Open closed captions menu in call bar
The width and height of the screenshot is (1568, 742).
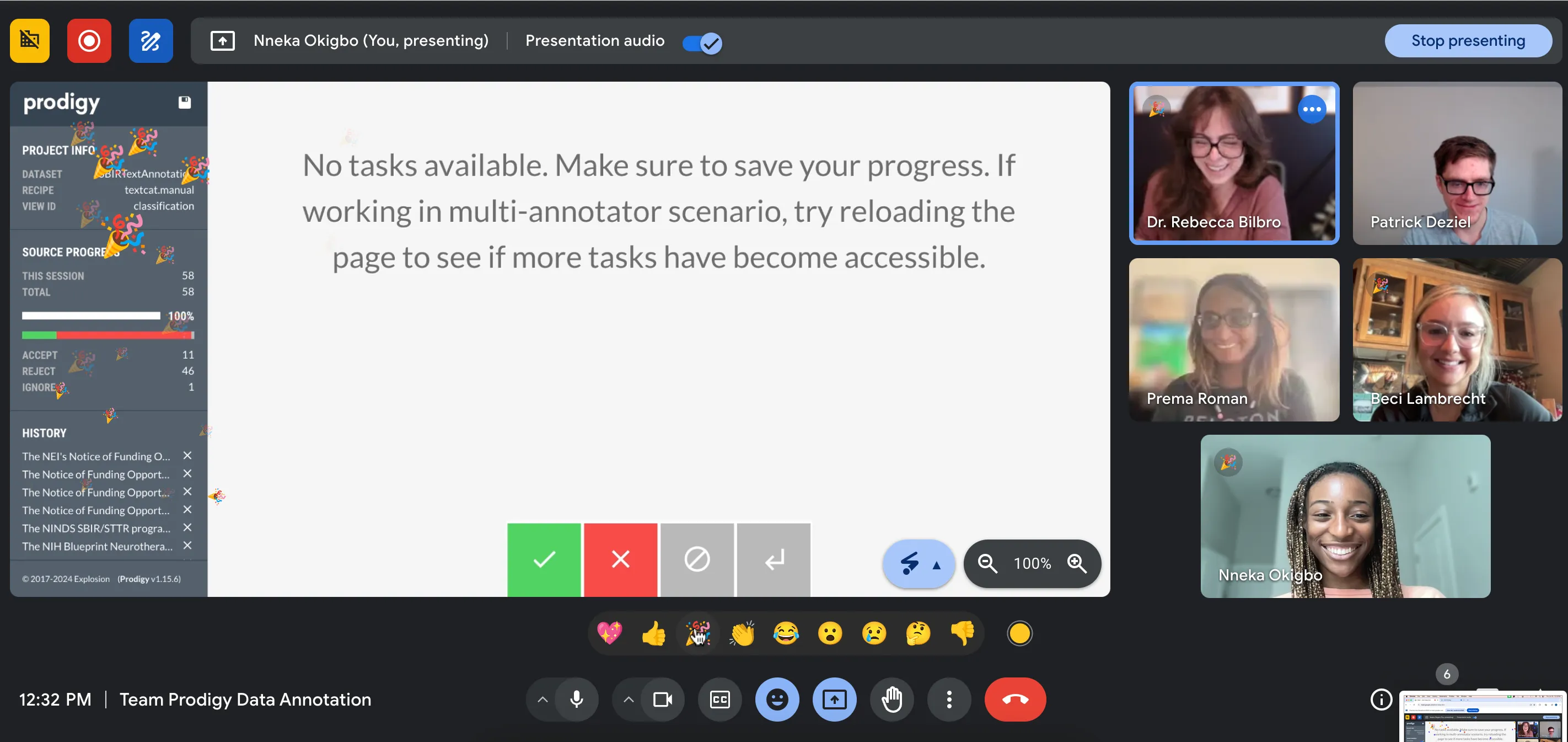pyautogui.click(x=720, y=699)
